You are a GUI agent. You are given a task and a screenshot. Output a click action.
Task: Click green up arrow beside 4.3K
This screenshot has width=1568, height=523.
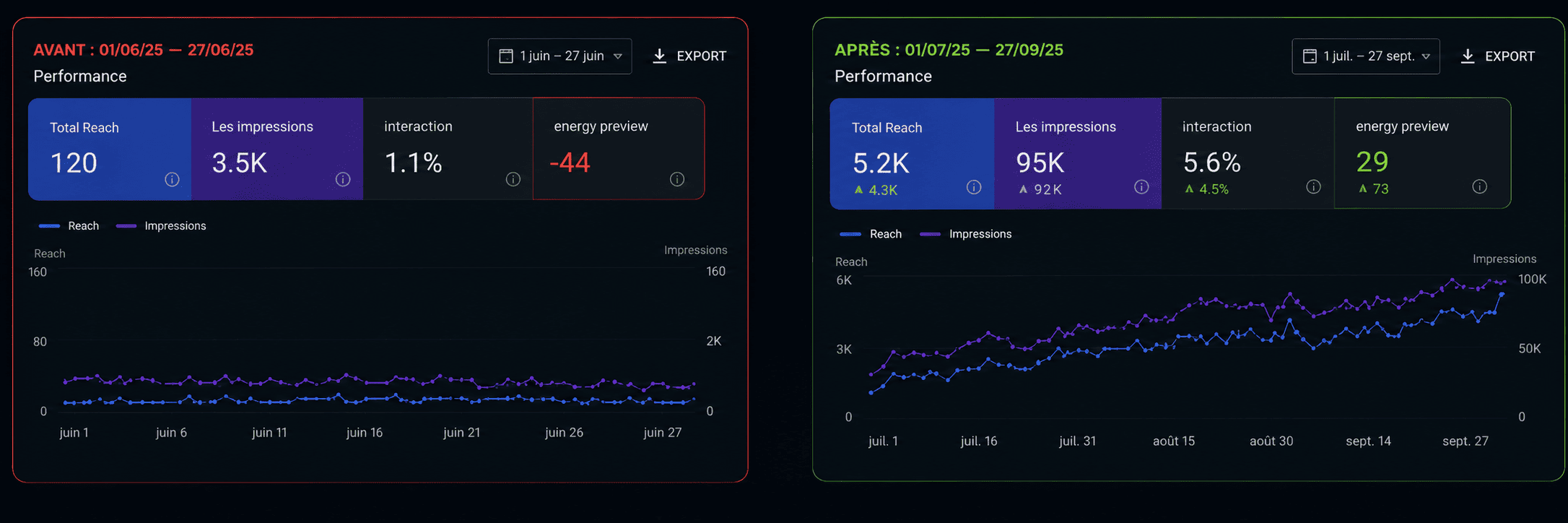click(858, 190)
